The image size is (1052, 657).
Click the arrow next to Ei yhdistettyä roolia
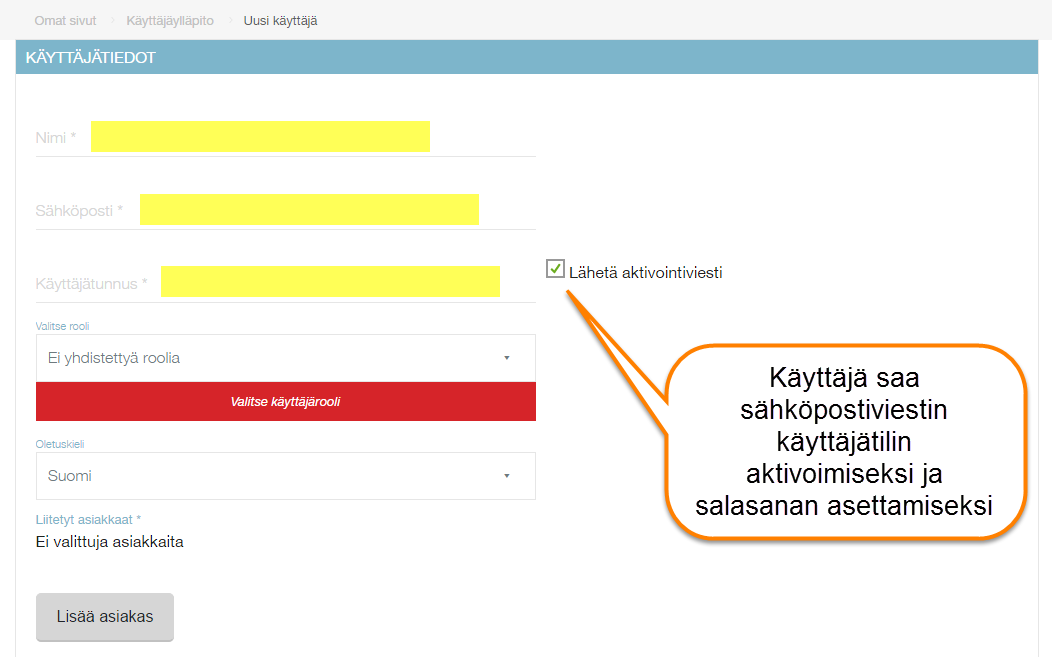pos(506,358)
